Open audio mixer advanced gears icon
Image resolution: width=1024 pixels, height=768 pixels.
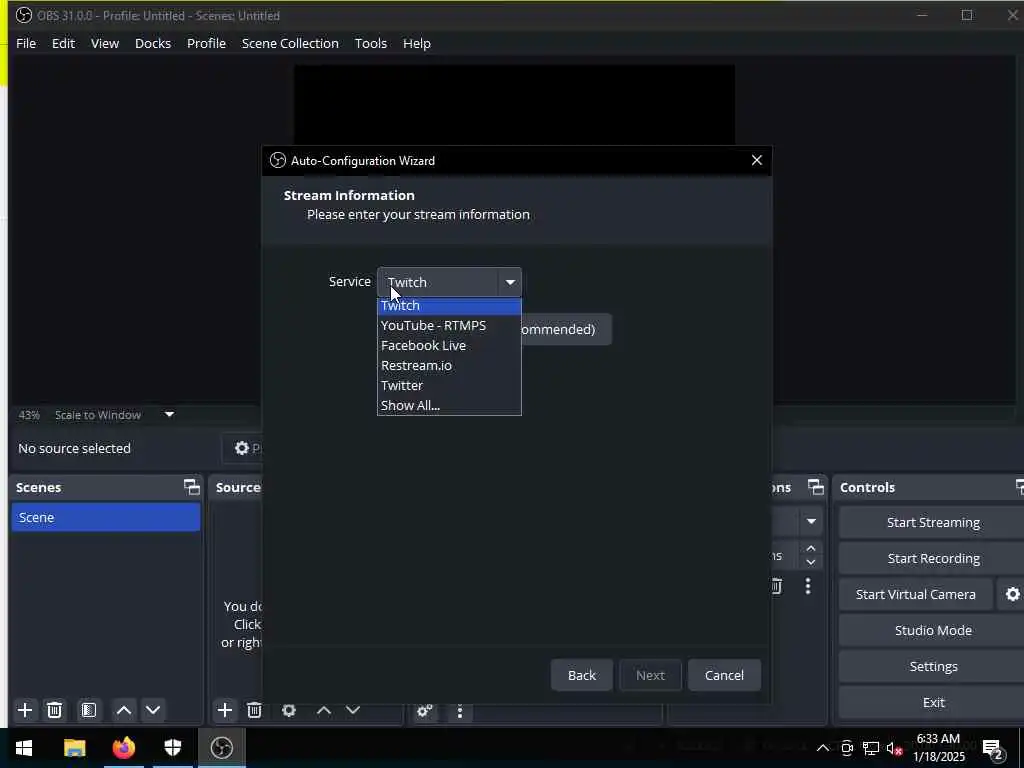(424, 711)
